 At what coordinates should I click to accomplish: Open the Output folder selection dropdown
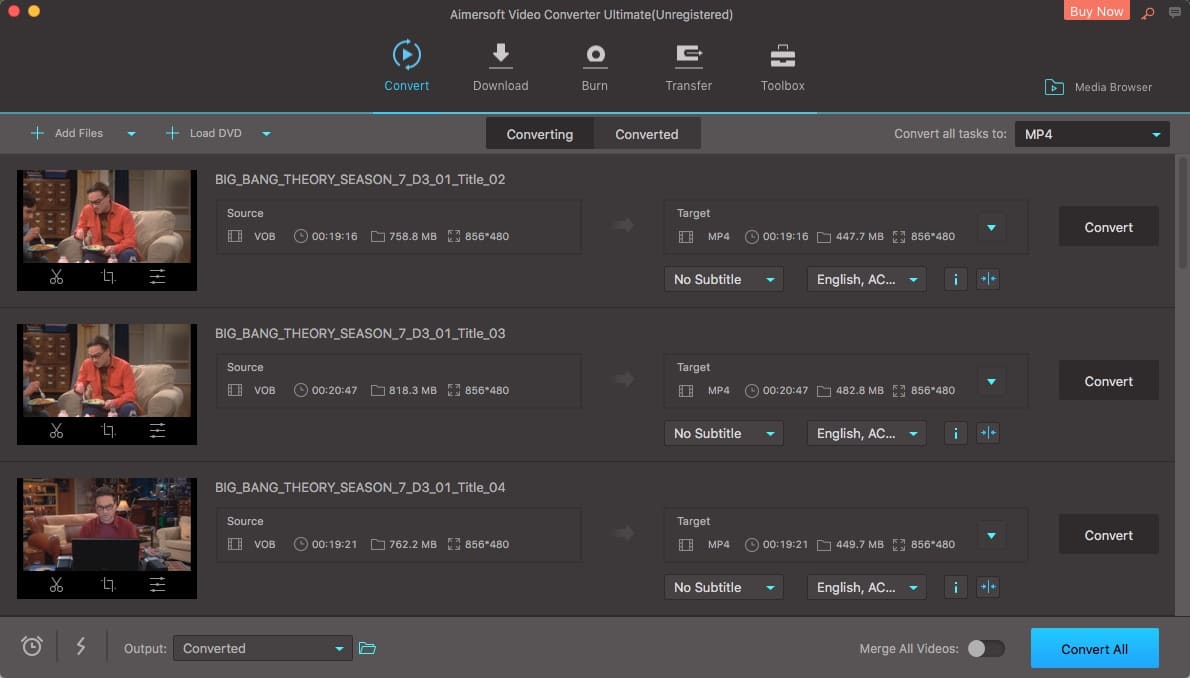(263, 648)
